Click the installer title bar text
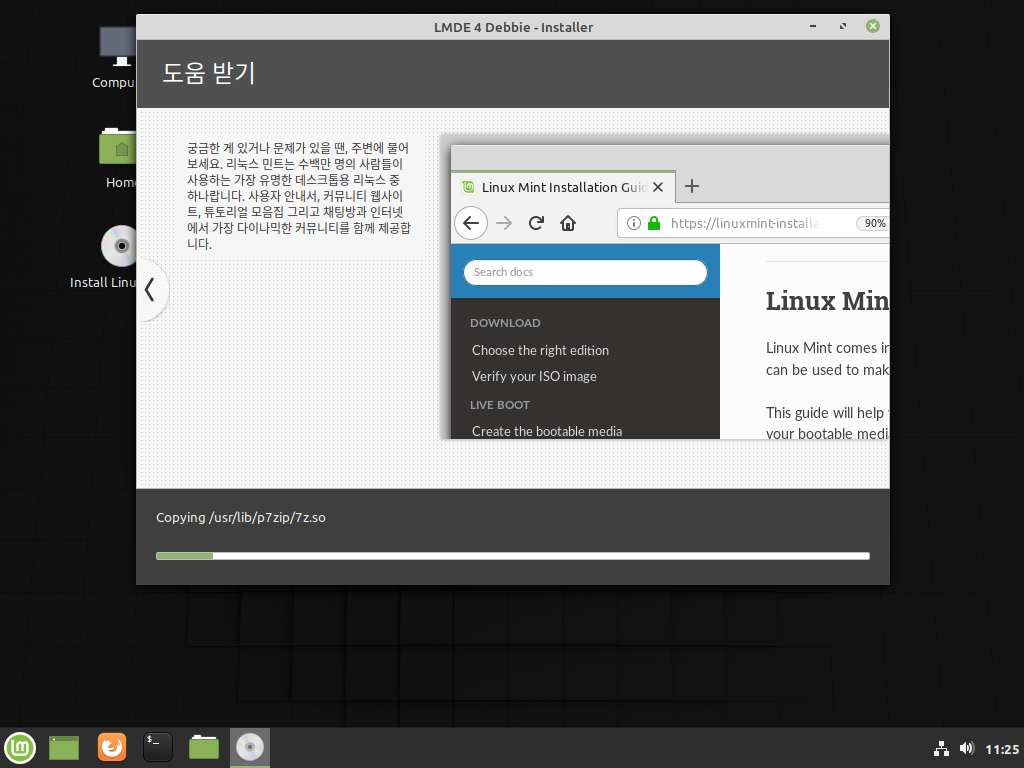The height and width of the screenshot is (768, 1024). (x=513, y=27)
